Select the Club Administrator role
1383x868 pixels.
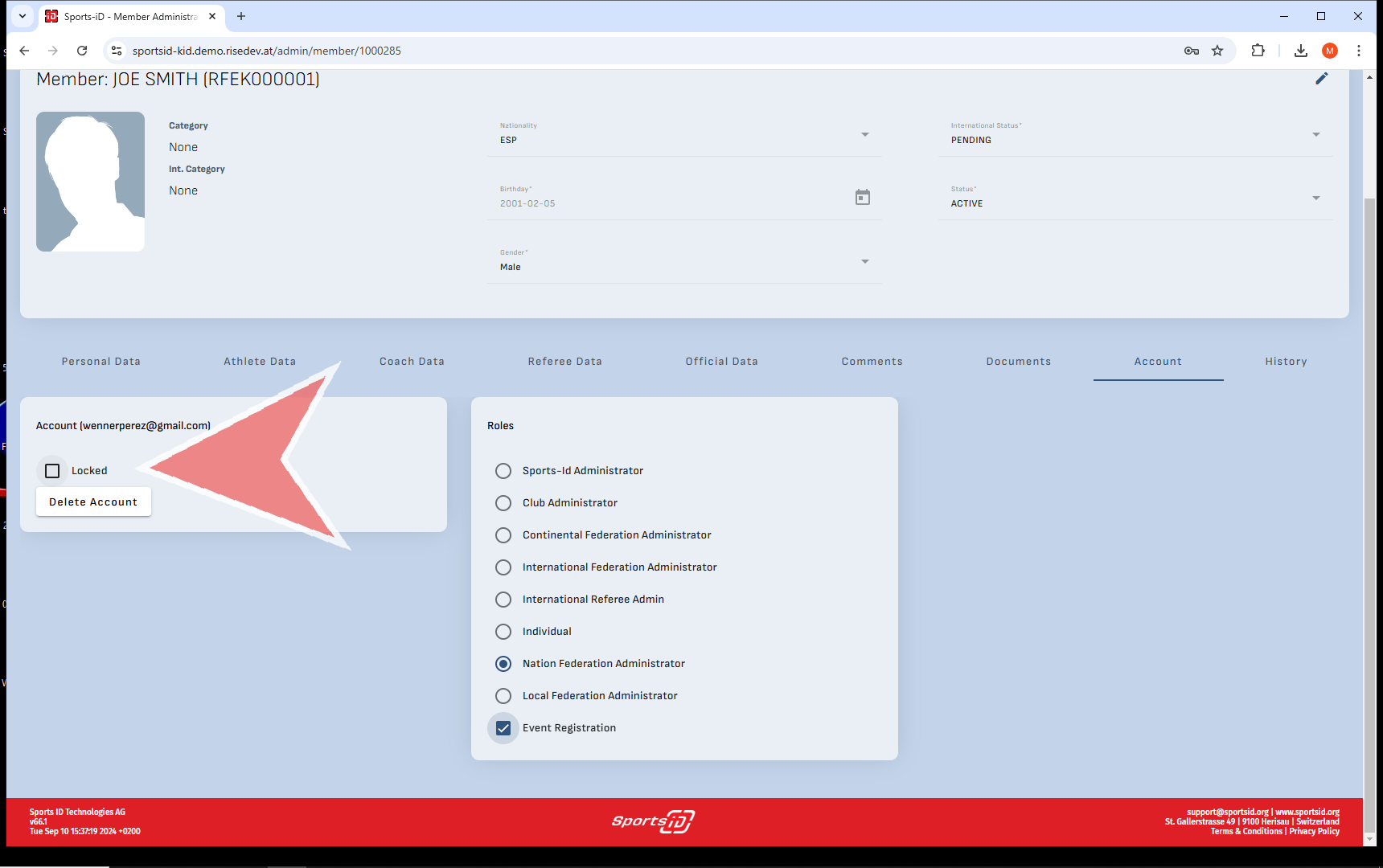pos(503,503)
